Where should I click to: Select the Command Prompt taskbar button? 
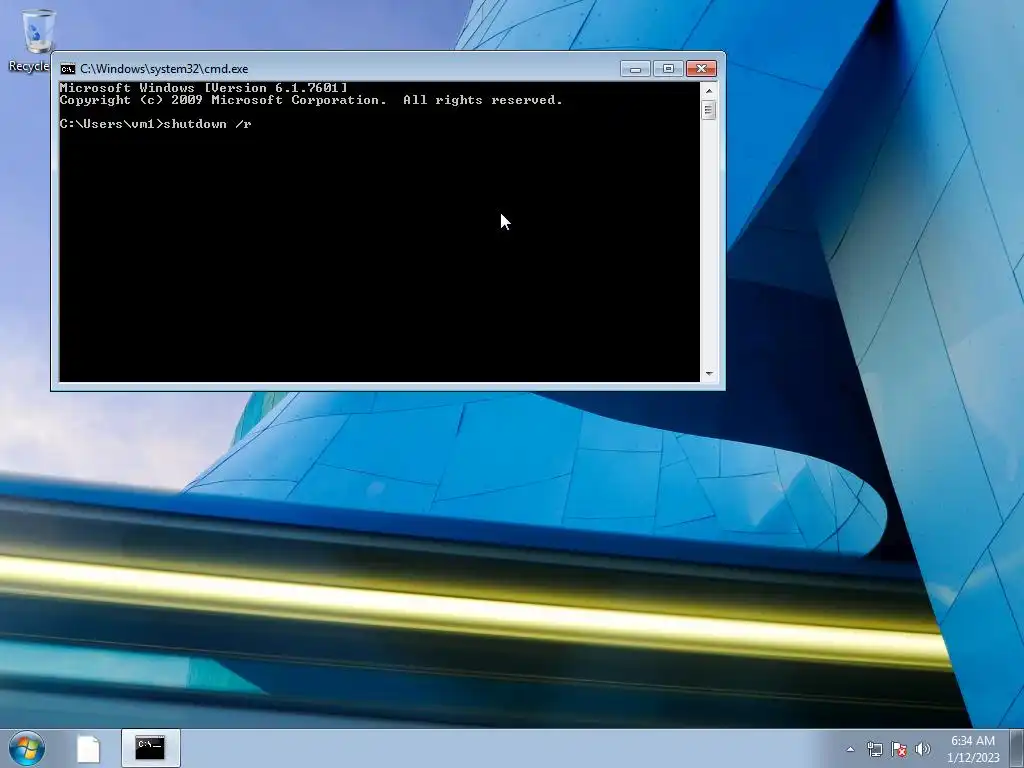150,748
